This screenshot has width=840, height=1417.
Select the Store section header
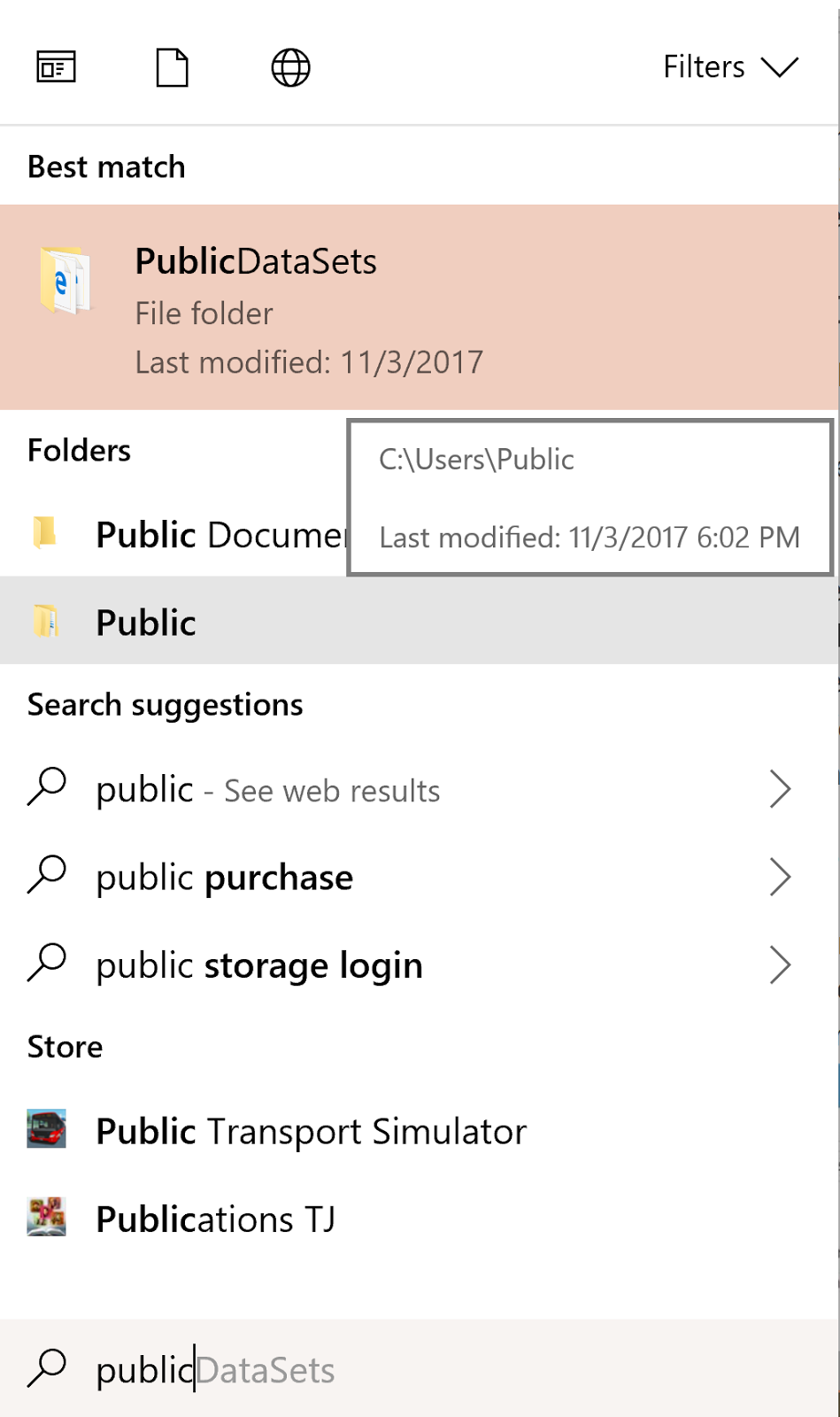point(64,1046)
